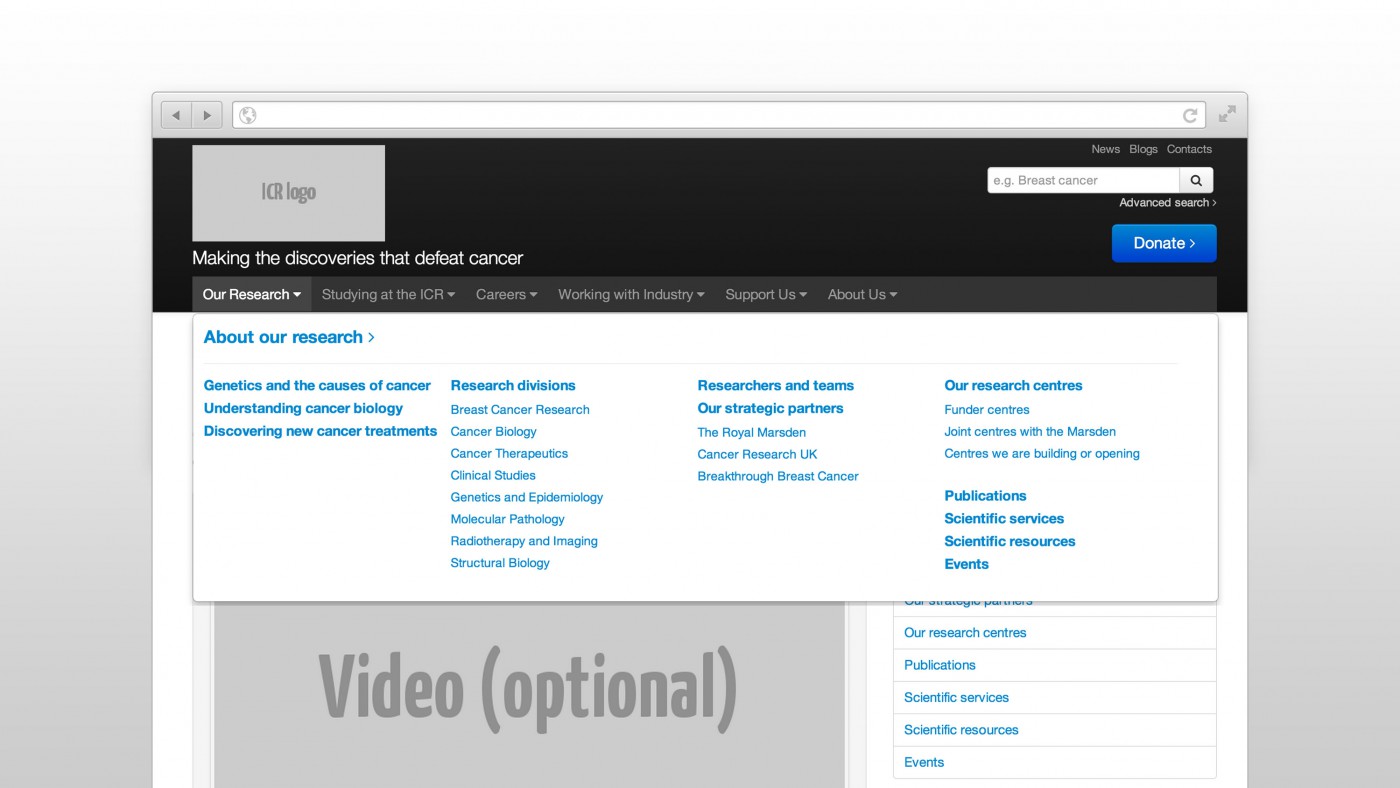The height and width of the screenshot is (788, 1400).
Task: Select Understanding cancer biology
Action: [303, 408]
